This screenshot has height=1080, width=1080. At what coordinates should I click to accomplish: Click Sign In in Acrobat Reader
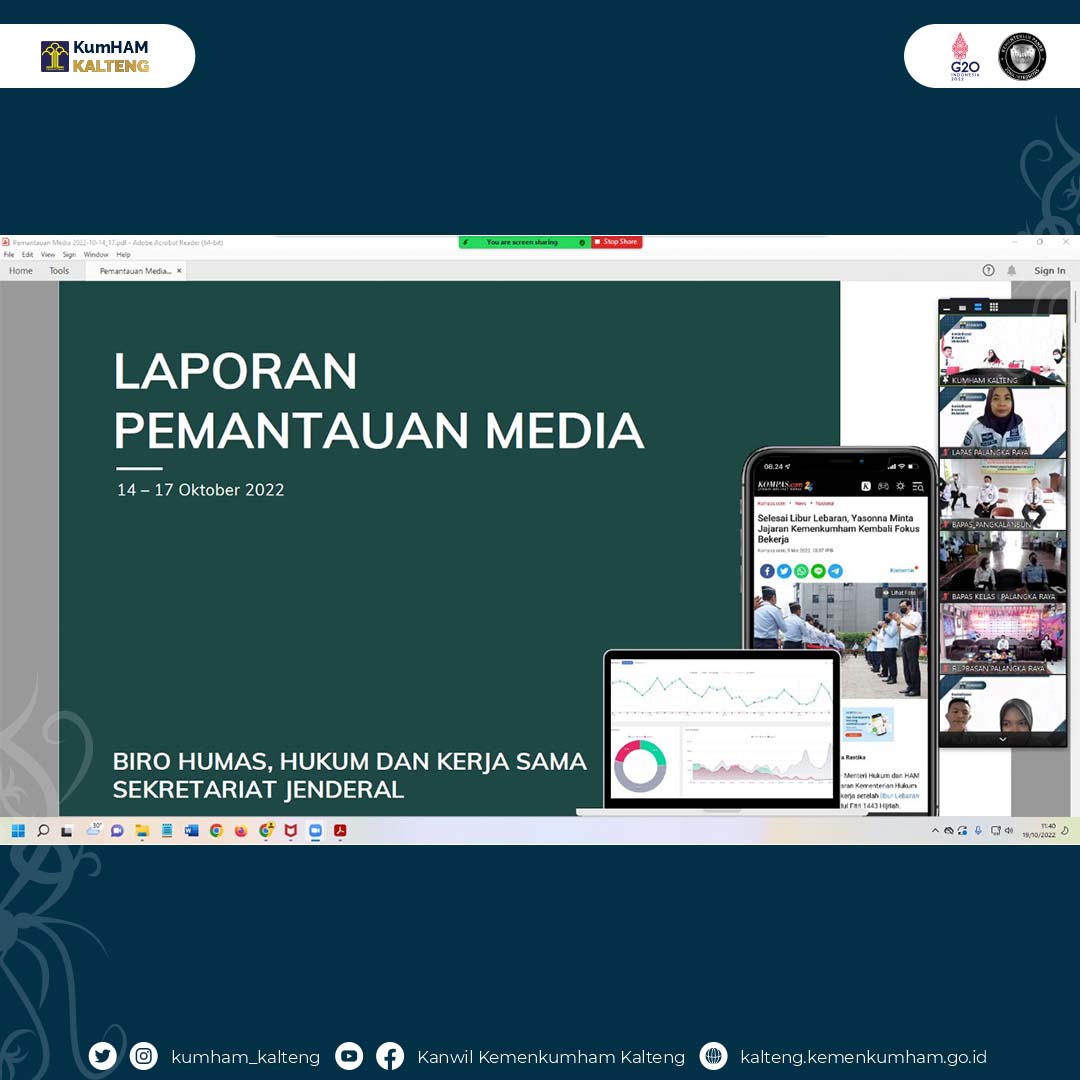pos(1049,270)
